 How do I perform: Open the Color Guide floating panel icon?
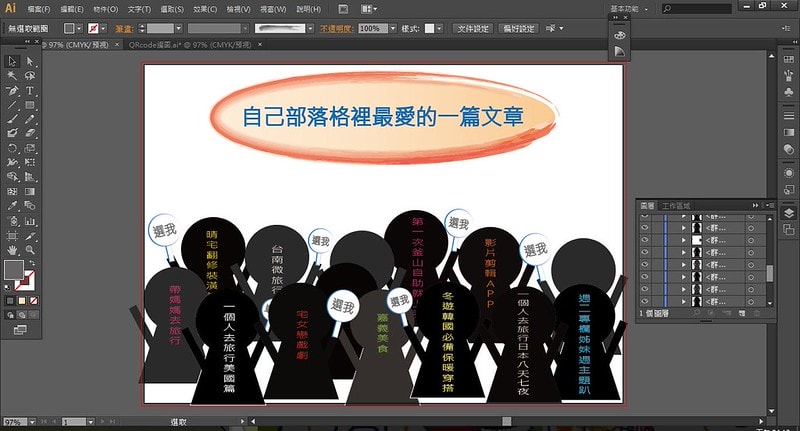tap(619, 52)
